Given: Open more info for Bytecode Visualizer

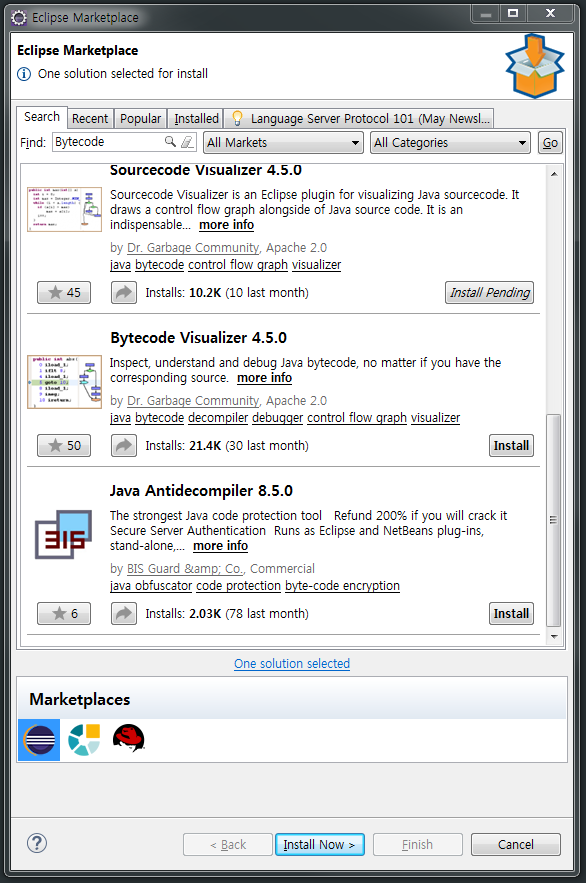Looking at the screenshot, I should (264, 378).
